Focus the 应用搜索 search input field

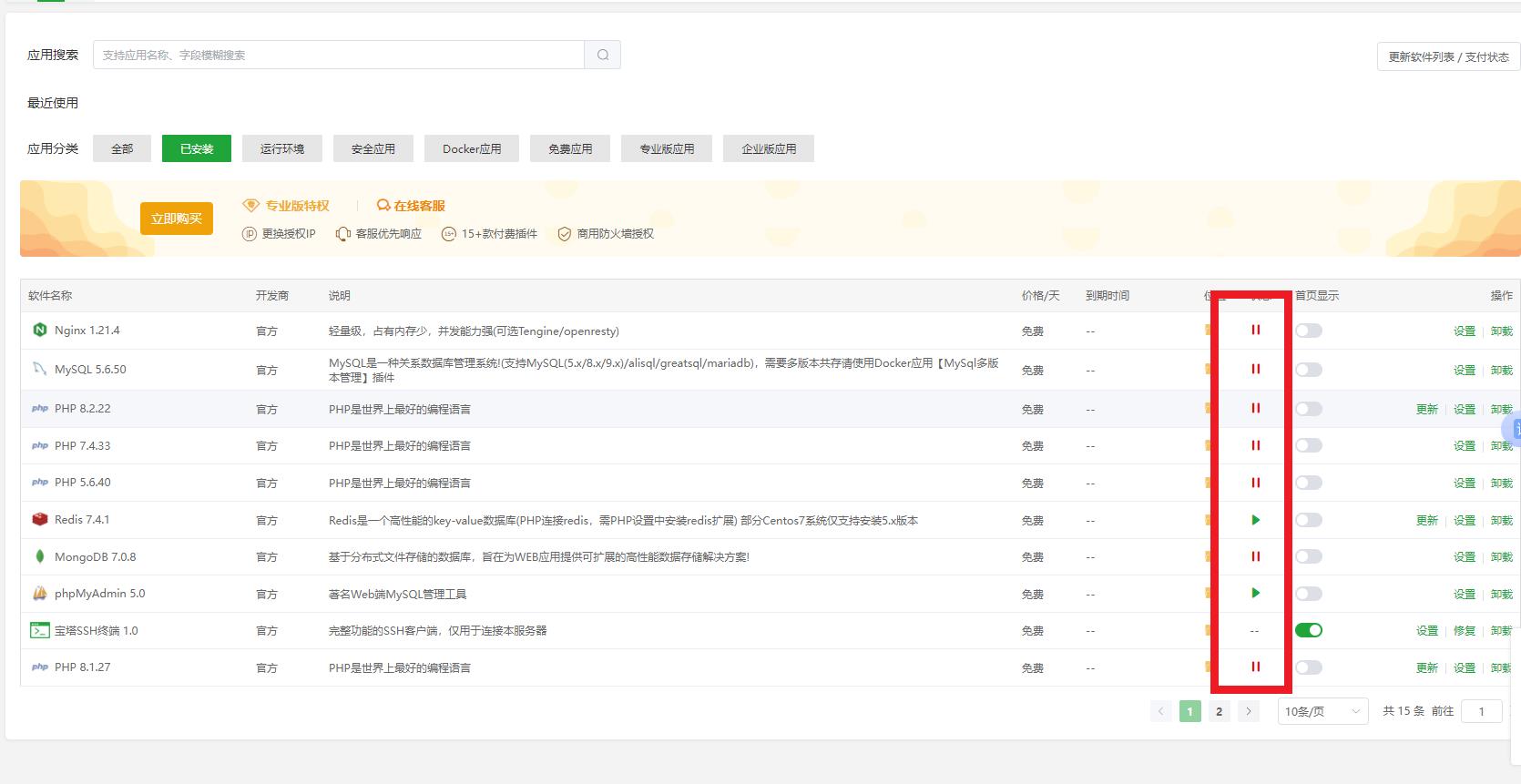(339, 55)
